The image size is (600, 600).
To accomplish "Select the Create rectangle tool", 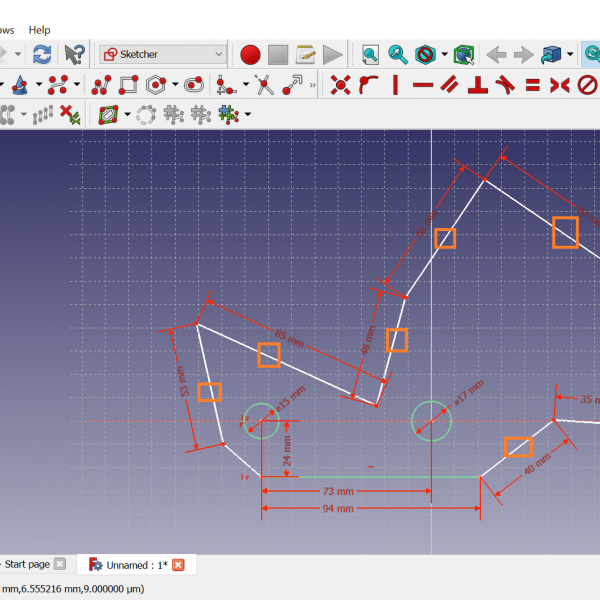I will point(128,85).
